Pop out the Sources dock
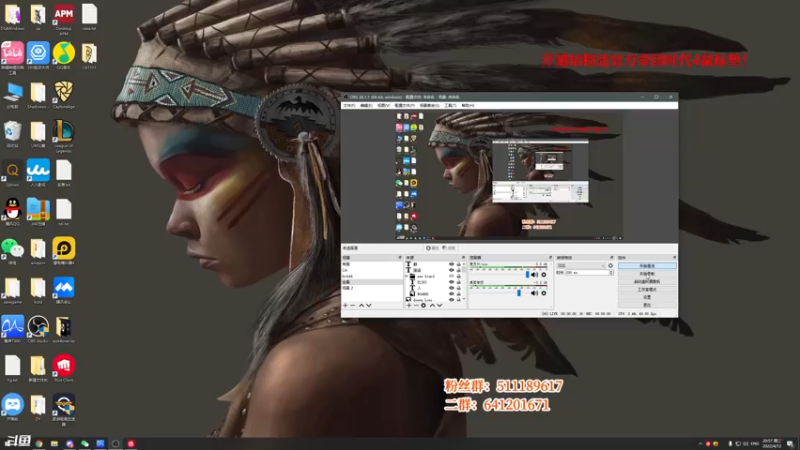Viewport: 800px width, 450px height. click(x=463, y=257)
